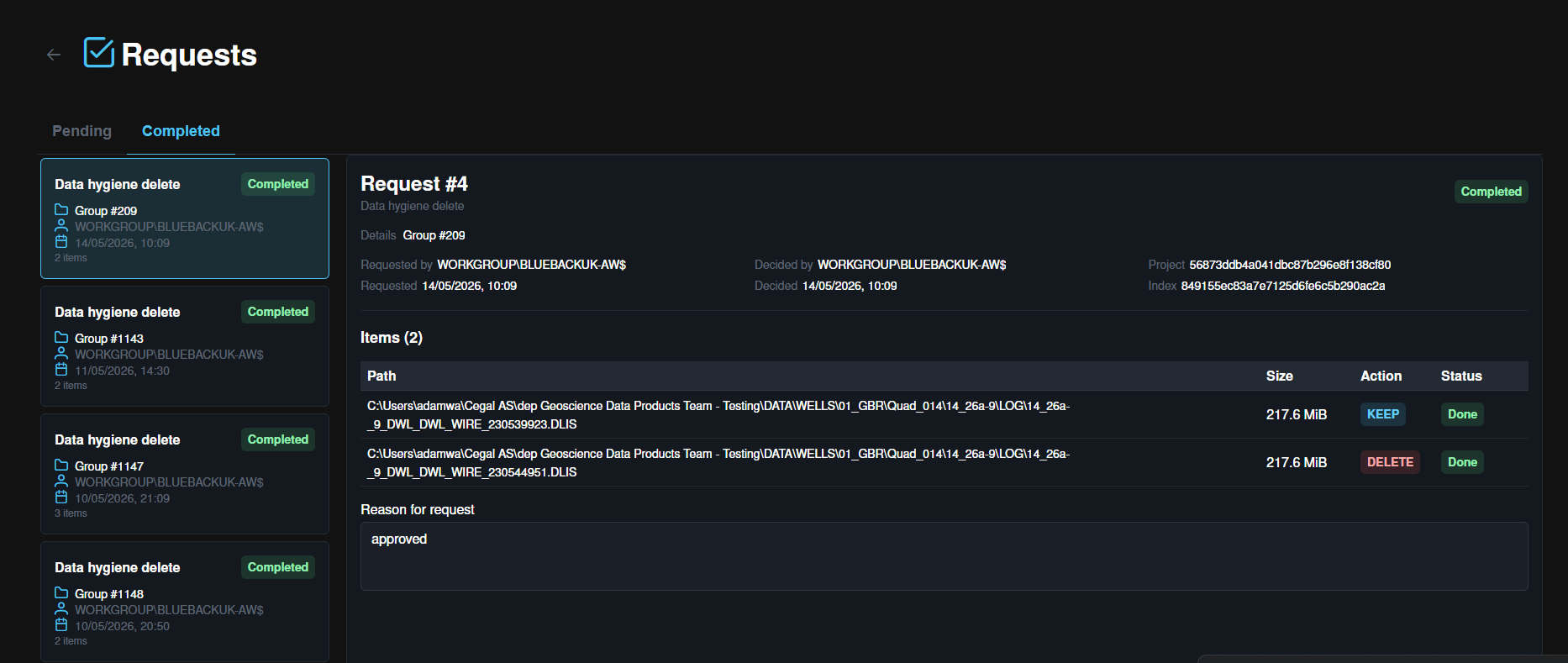The image size is (1568, 663).
Task: Open the Group #209 request card
Action: [185, 218]
